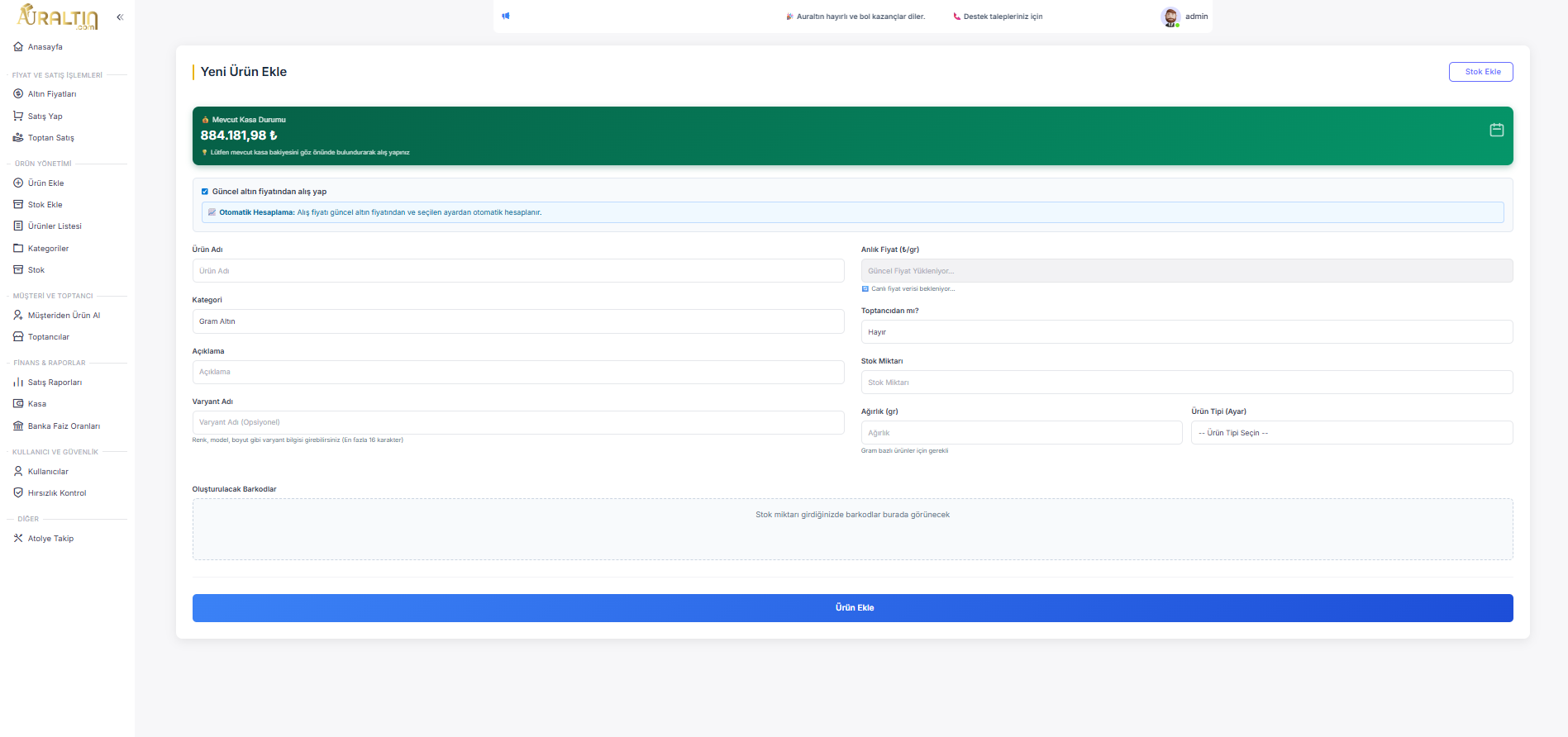Open the Kategori dropdown
This screenshot has width=1568, height=737.
coord(517,321)
